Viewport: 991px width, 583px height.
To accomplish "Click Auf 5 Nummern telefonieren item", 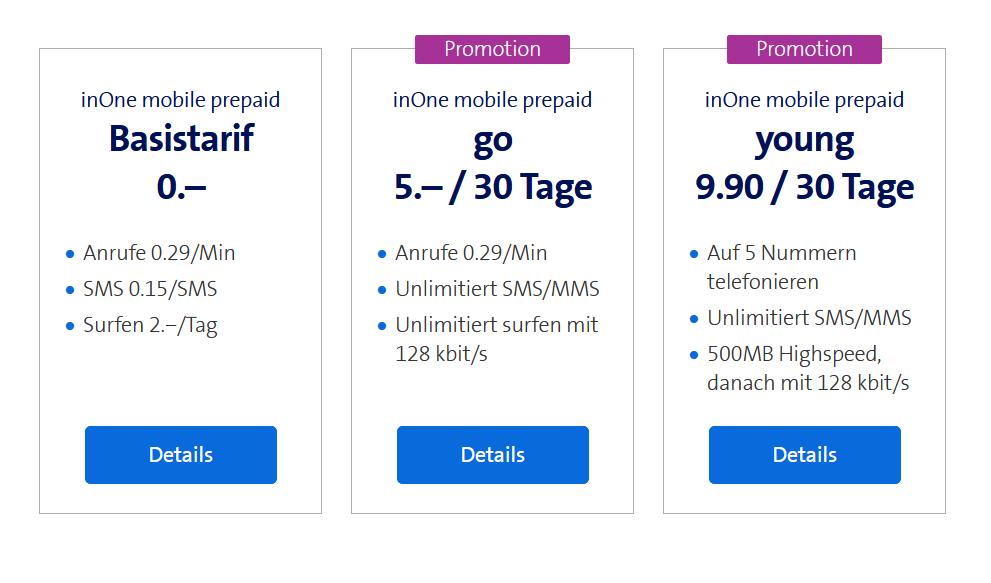I will tap(781, 267).
